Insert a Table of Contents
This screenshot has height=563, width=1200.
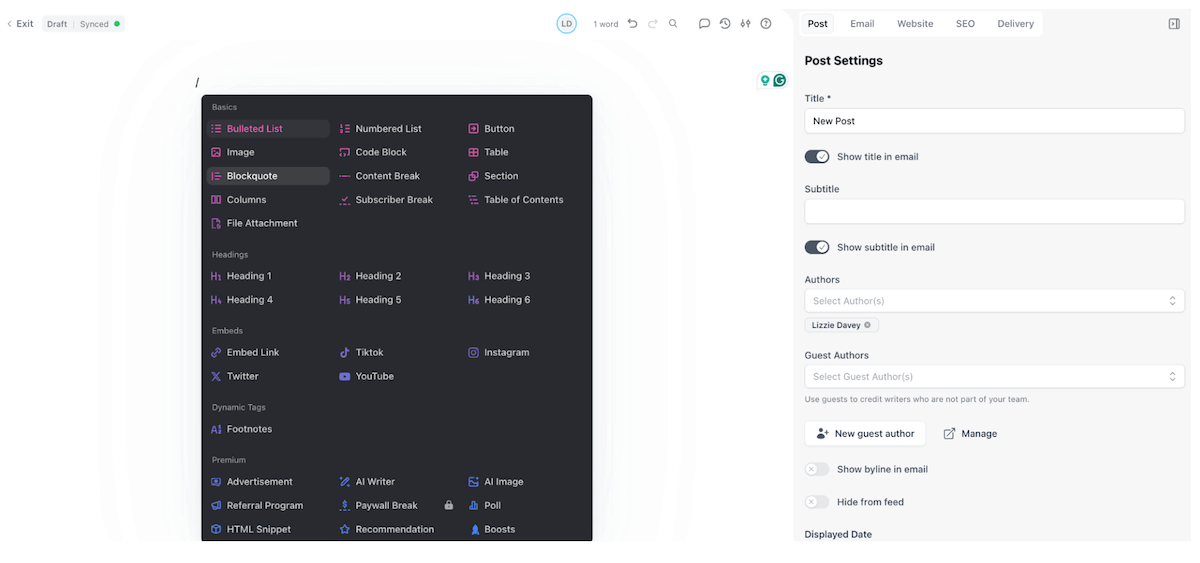pyautogui.click(x=516, y=200)
